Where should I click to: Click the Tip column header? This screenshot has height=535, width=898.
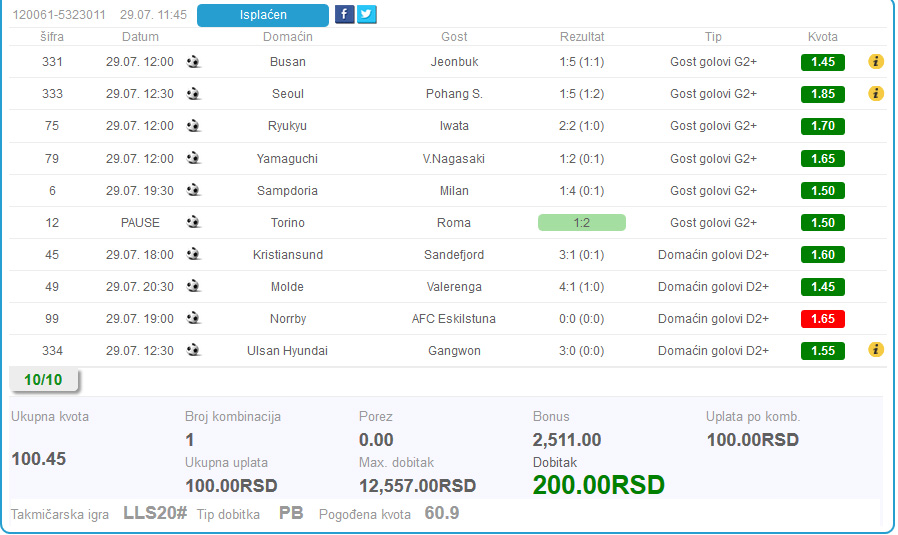tap(713, 37)
